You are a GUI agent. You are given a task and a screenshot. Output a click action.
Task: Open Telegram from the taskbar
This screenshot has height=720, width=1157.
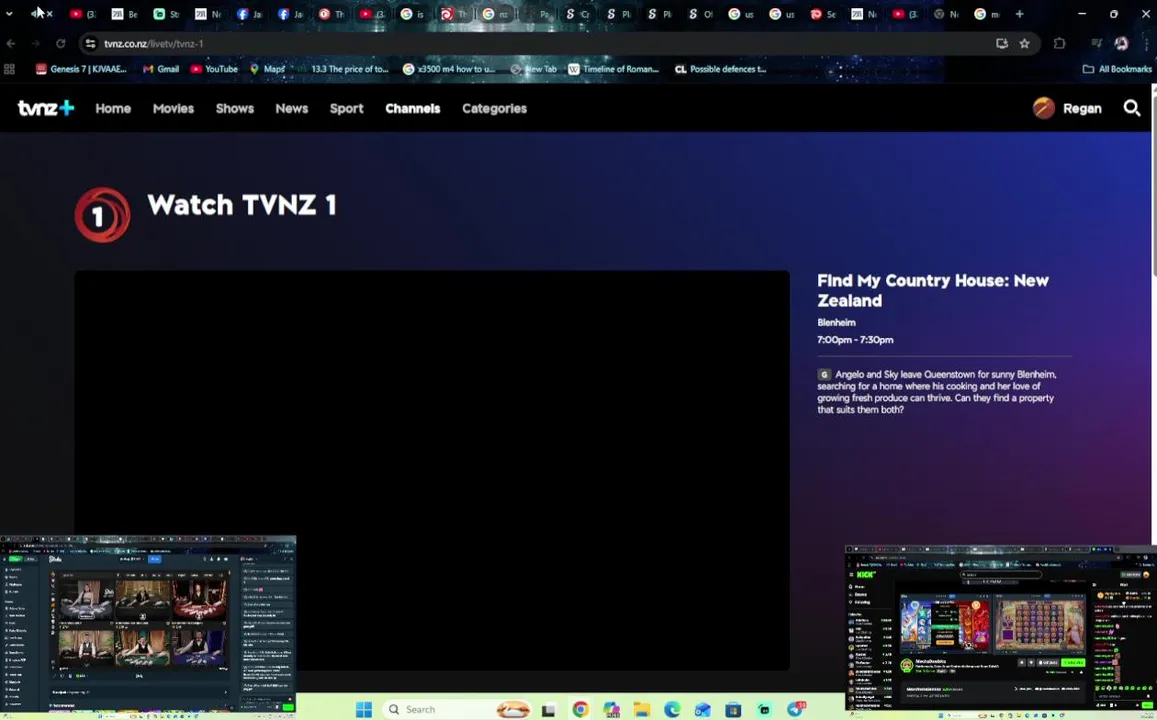(795, 709)
